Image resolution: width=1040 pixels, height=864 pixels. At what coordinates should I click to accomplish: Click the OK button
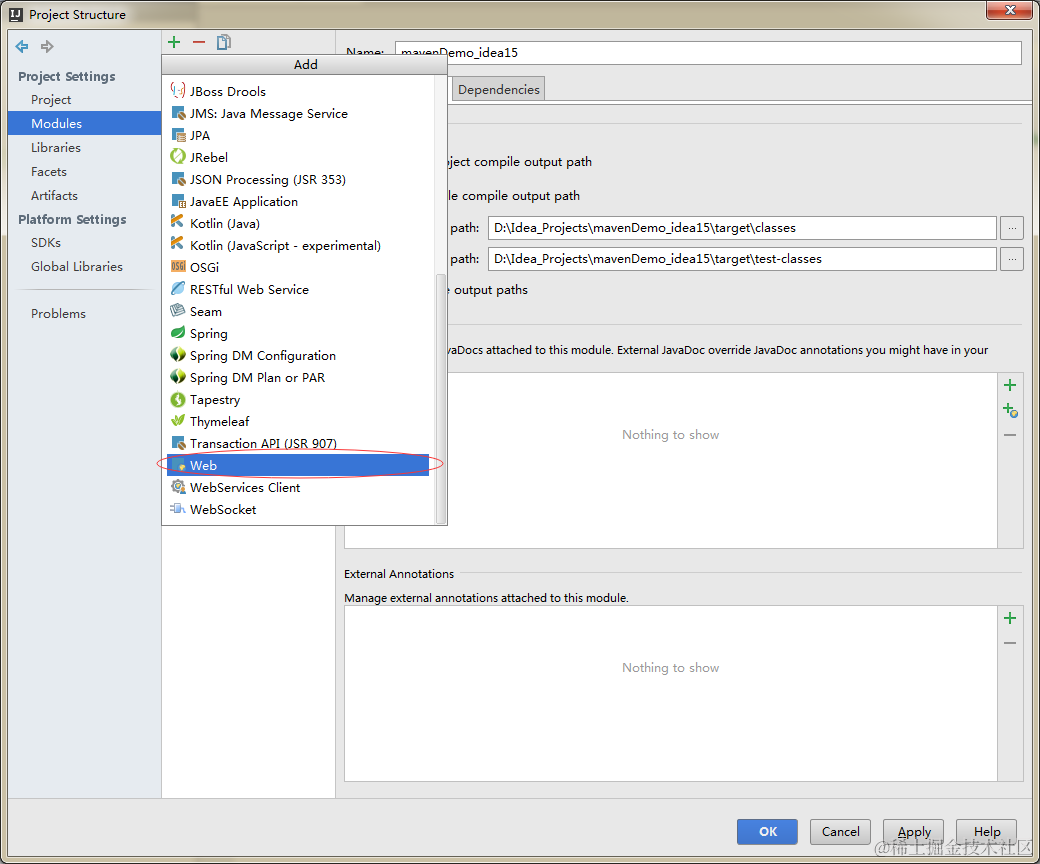(767, 832)
